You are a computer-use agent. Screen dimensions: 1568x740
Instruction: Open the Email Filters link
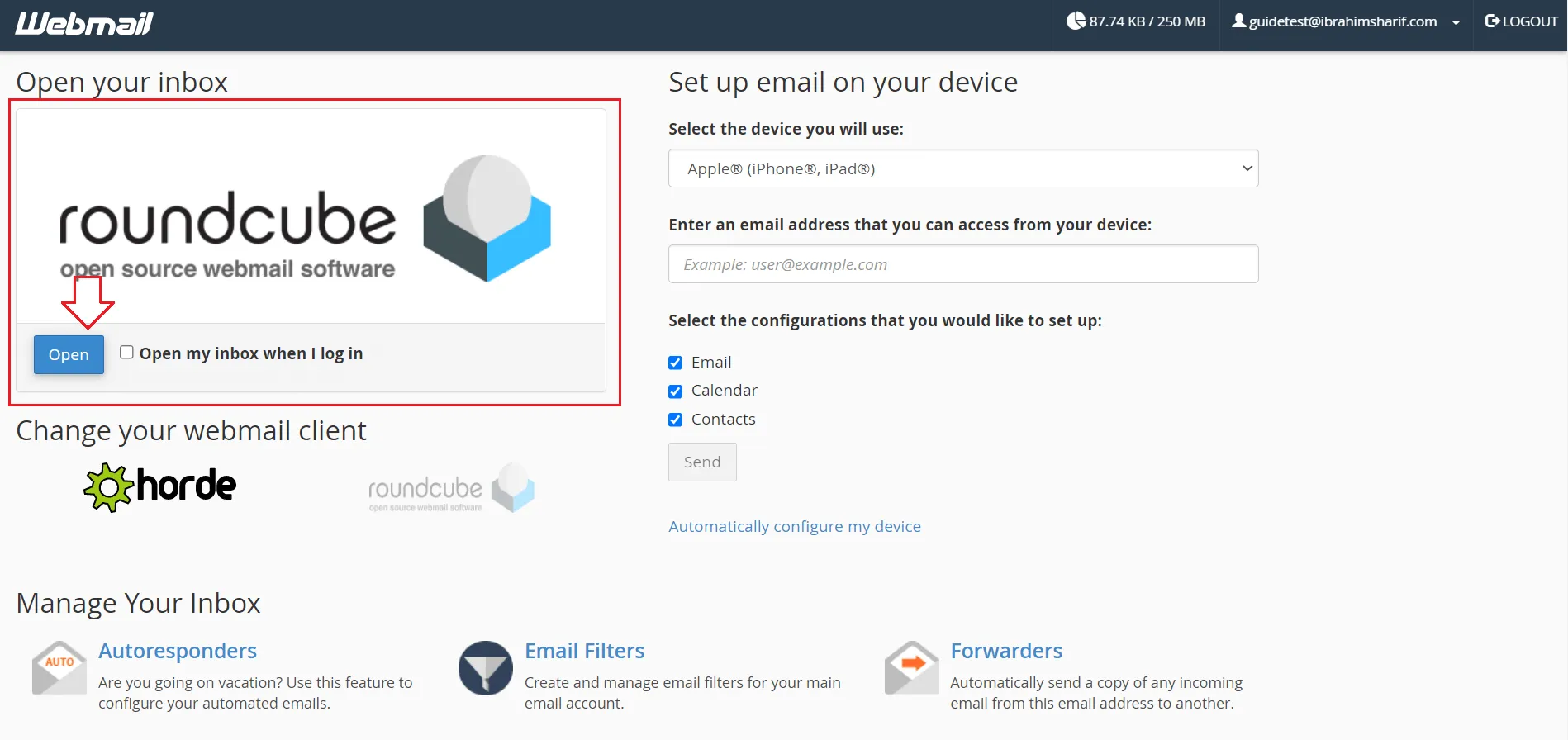point(585,651)
